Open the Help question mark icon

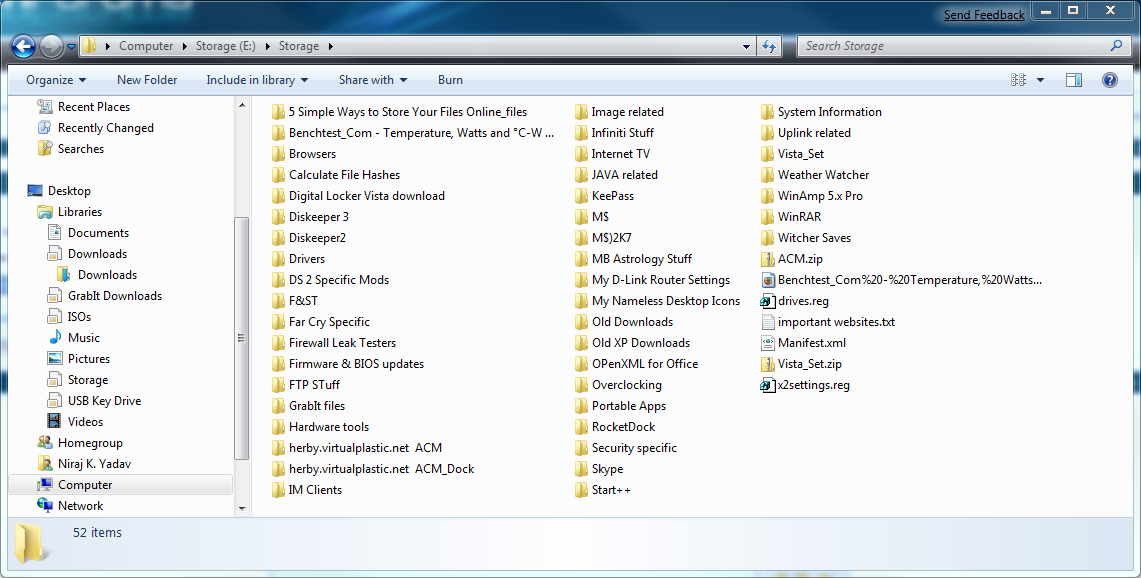1110,80
